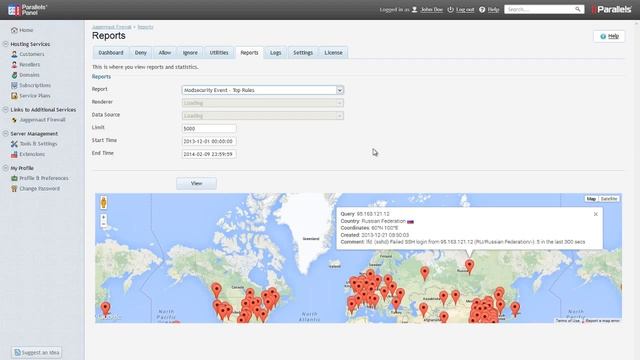The height and width of the screenshot is (360, 640).
Task: Click the Log out power icon
Action: [451, 9]
